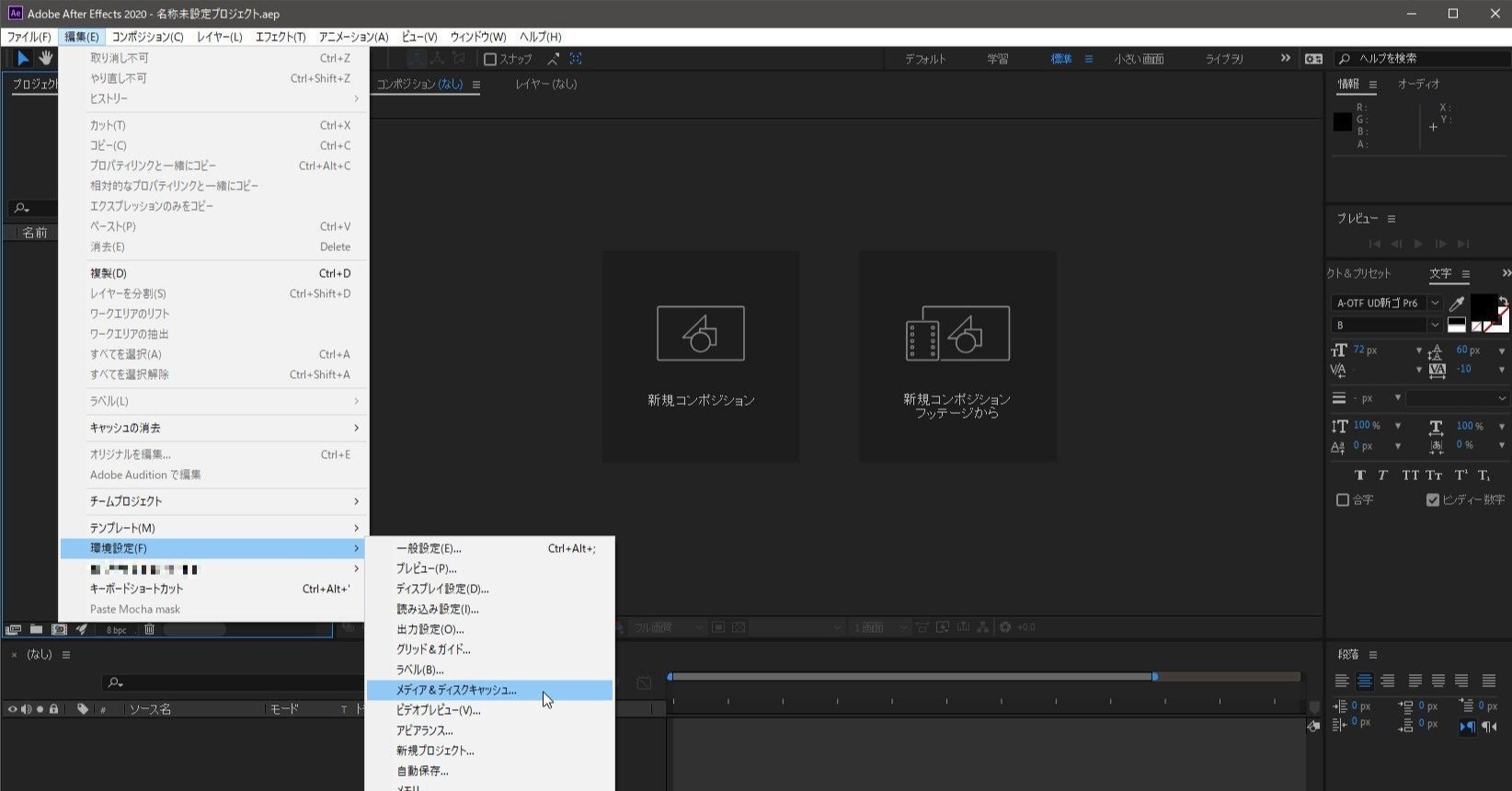Expand the workspace overflow chevron
This screenshot has height=791, width=1512.
point(1286,58)
